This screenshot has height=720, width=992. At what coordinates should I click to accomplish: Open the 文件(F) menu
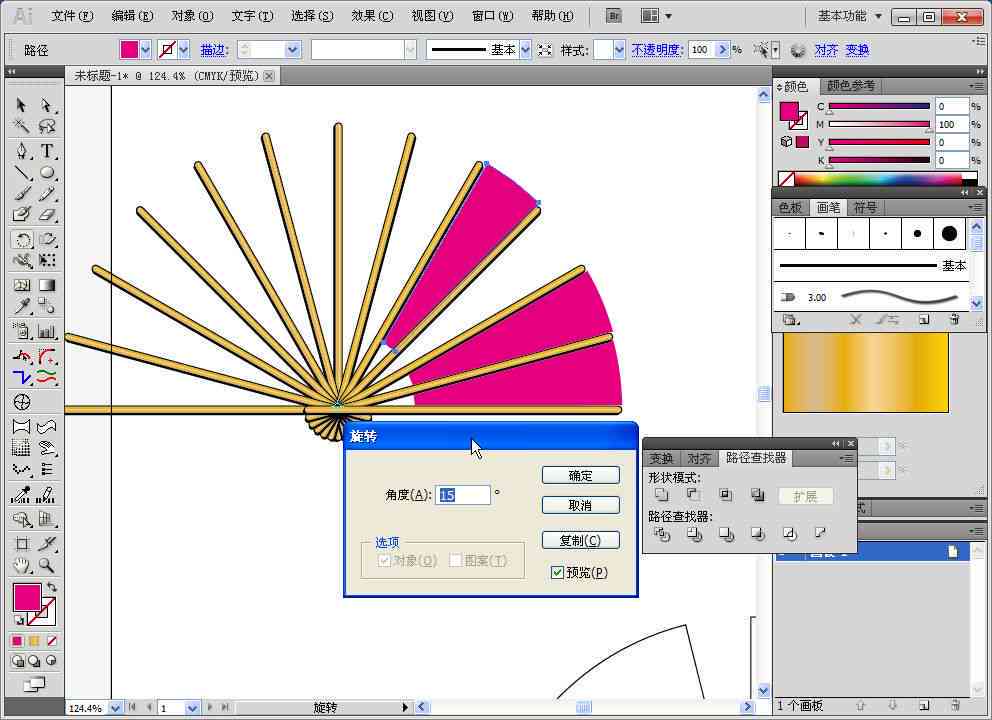pyautogui.click(x=71, y=16)
